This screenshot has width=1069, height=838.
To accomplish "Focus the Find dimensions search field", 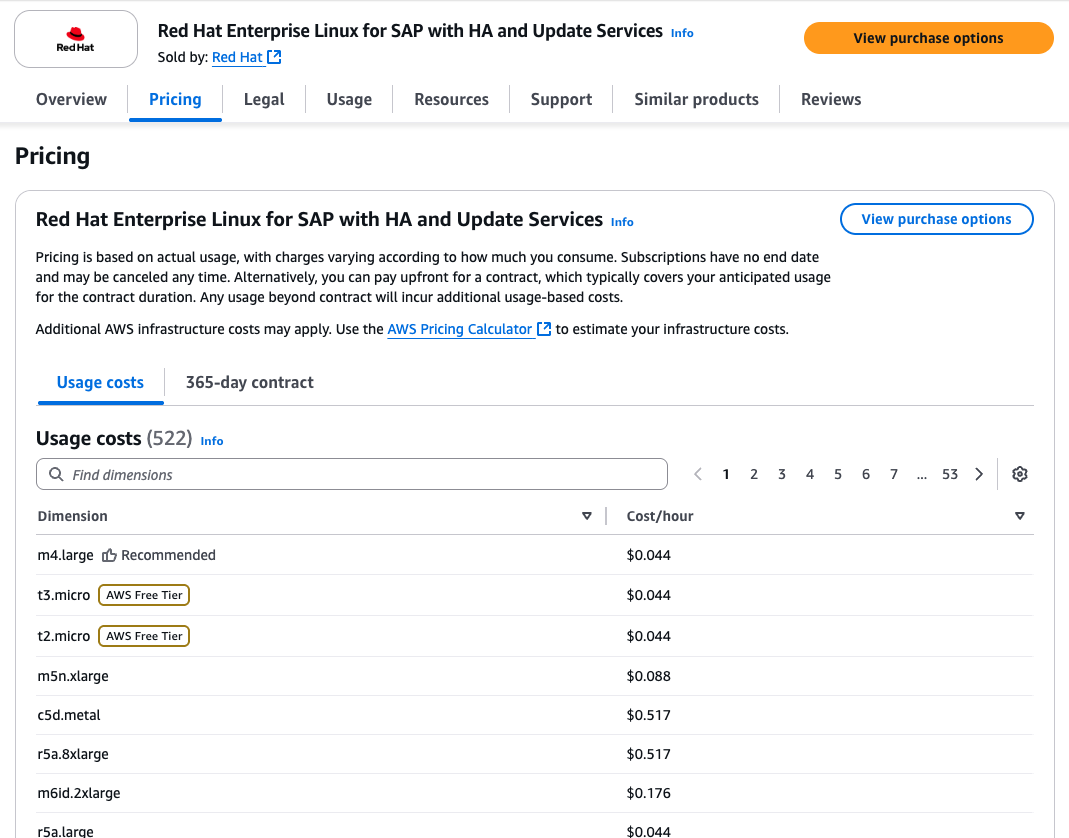I will click(x=352, y=474).
